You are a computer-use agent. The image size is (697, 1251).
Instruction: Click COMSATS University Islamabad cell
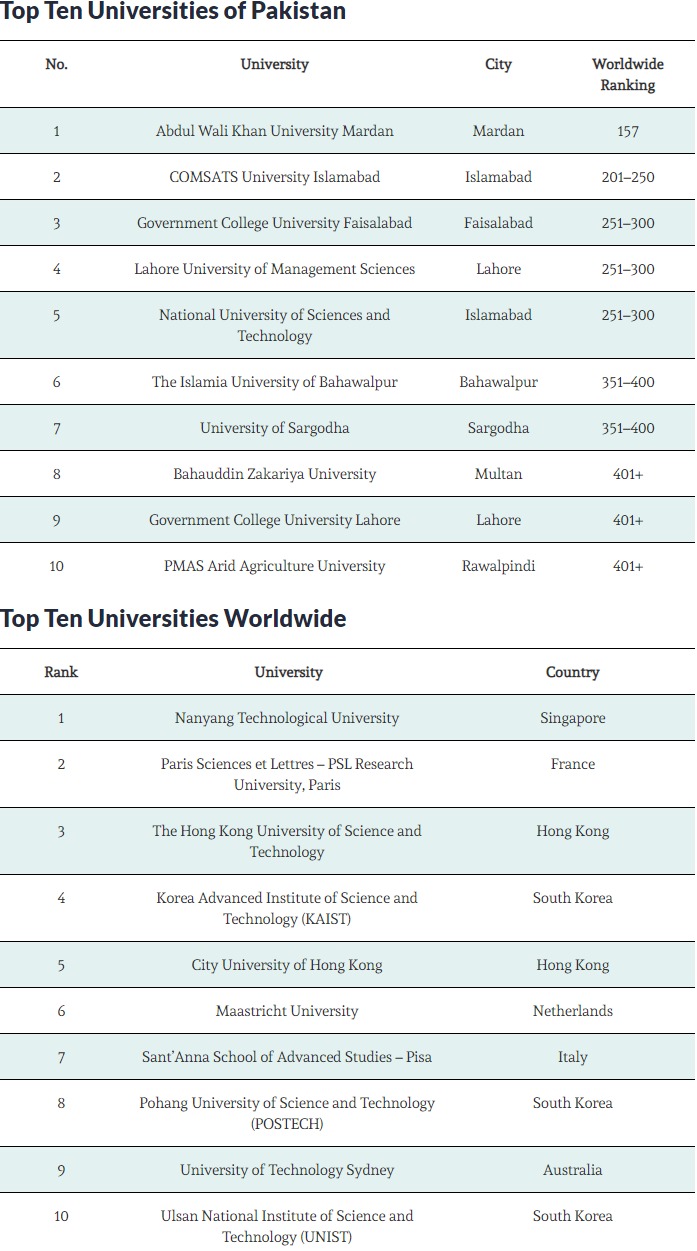pyautogui.click(x=275, y=177)
